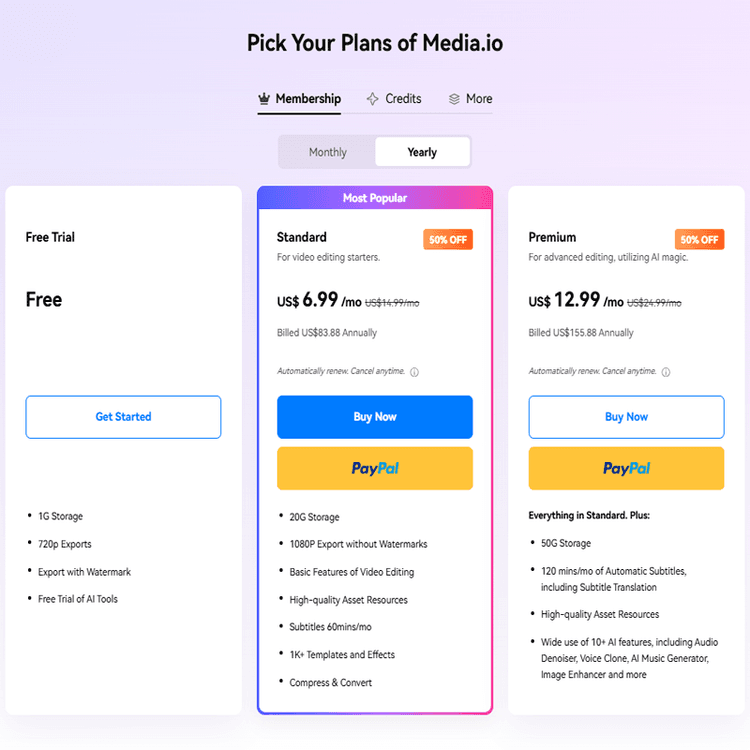The image size is (750, 750).
Task: Click the Premium plan US$ 12.99 price
Action: click(572, 301)
